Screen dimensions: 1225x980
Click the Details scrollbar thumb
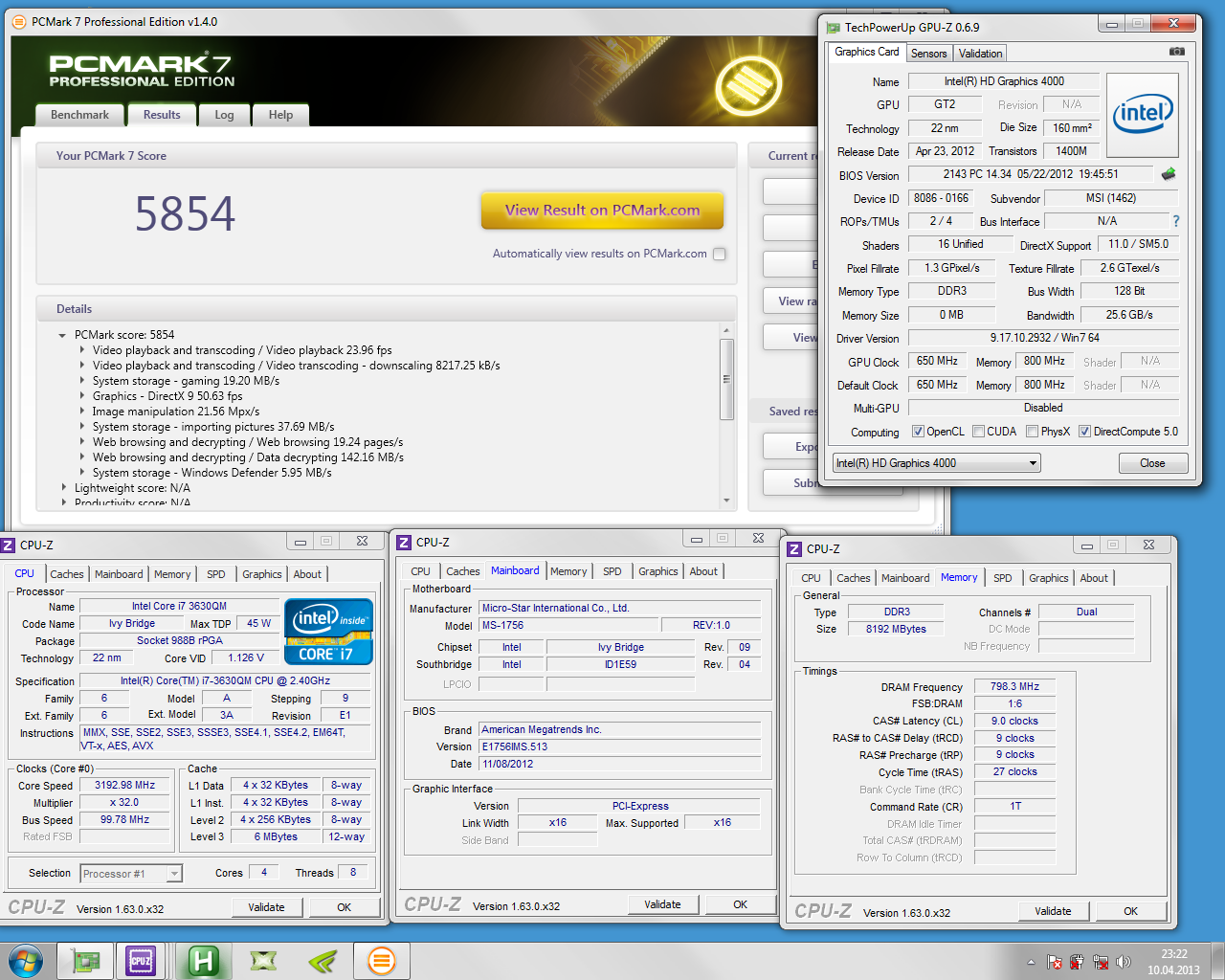pos(726,379)
